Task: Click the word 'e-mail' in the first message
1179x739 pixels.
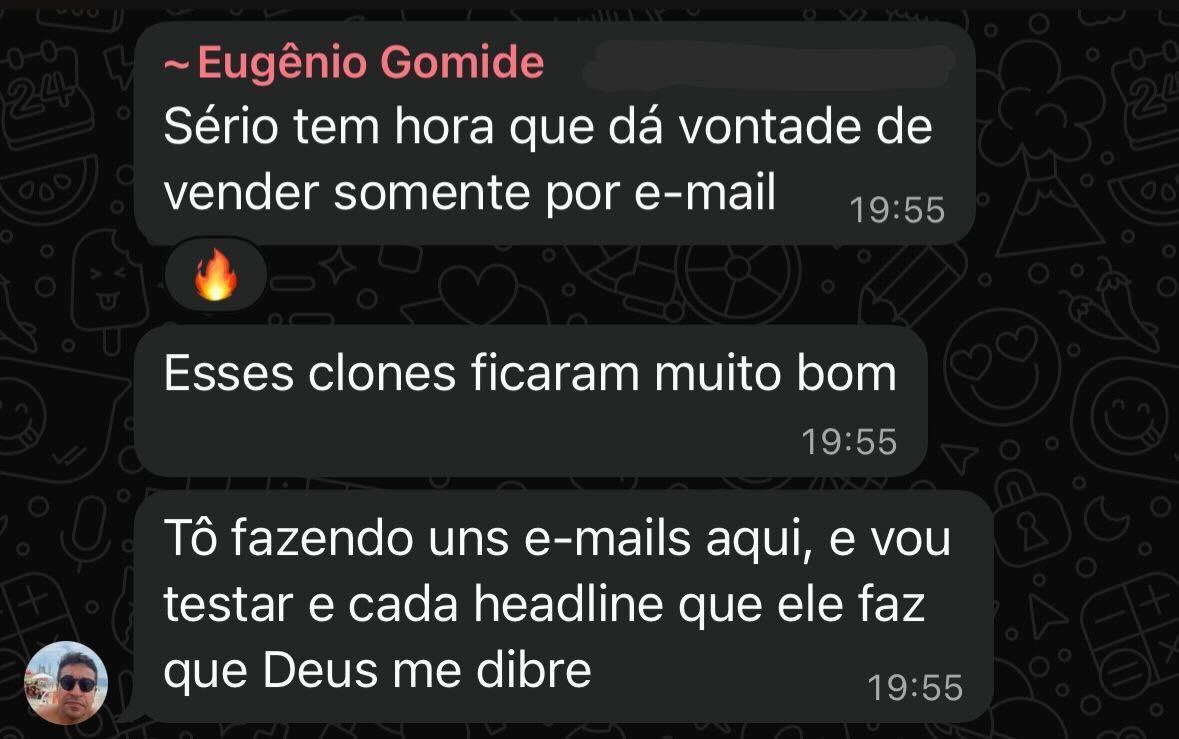Action: coord(705,192)
